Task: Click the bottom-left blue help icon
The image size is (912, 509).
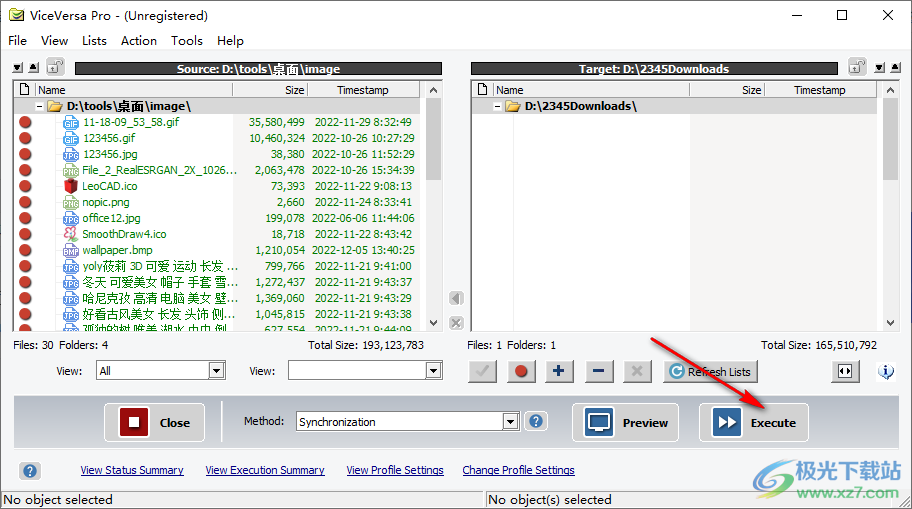Action: tap(30, 471)
